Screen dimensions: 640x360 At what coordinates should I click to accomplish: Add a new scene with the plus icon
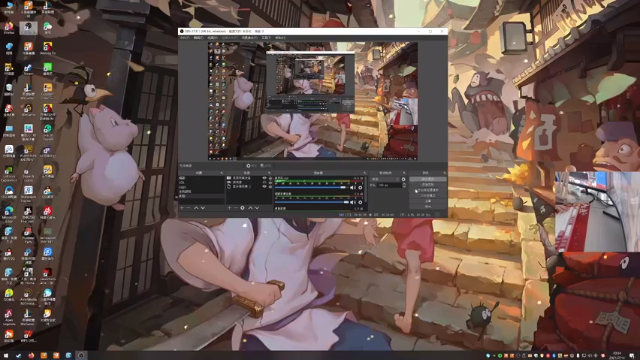(182, 208)
